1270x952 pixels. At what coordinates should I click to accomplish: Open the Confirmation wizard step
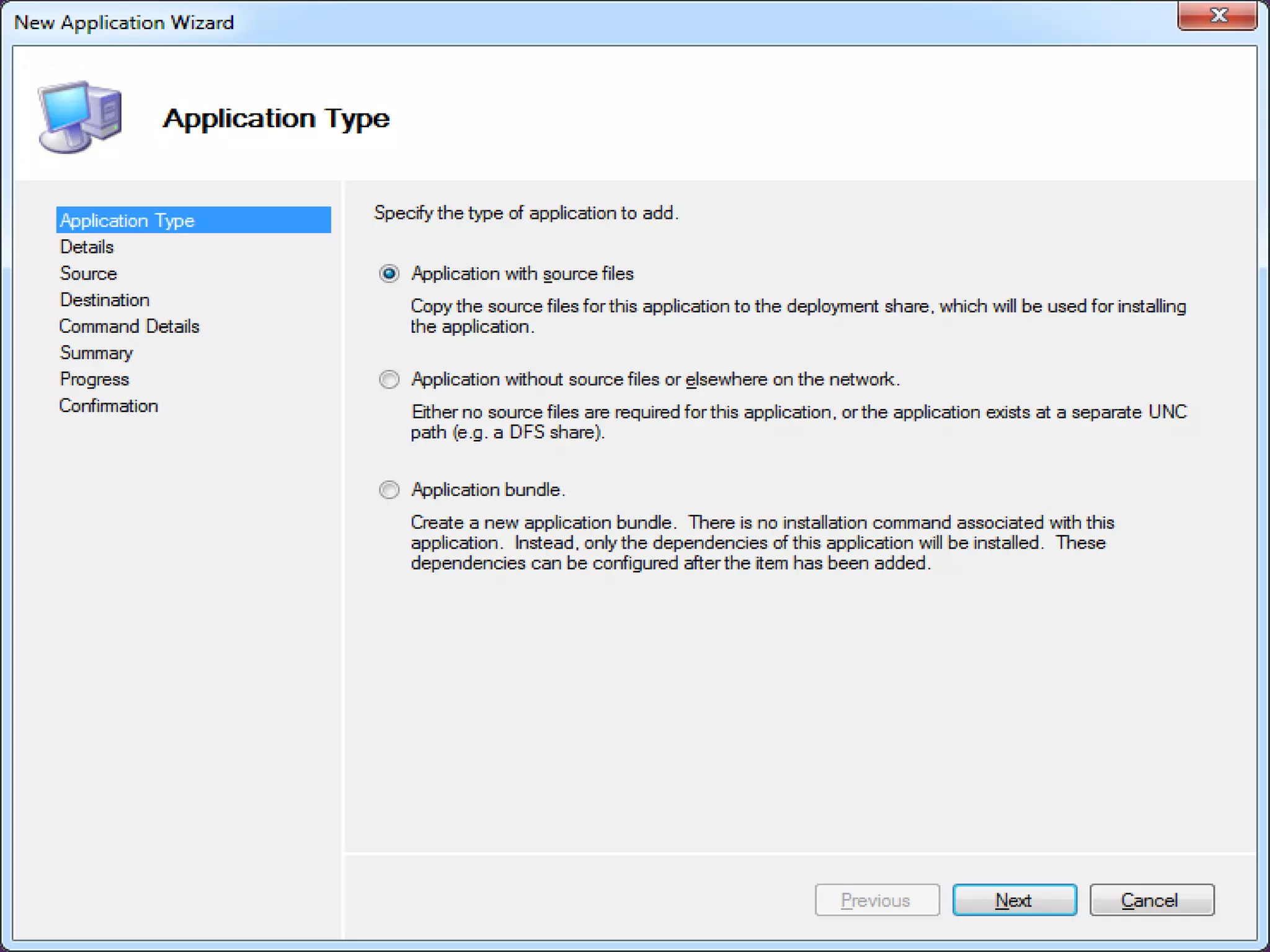109,406
